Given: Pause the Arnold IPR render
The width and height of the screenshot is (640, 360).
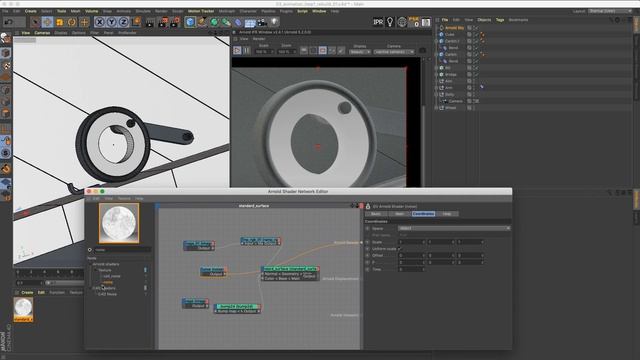Looking at the screenshot, I should [x=247, y=51].
